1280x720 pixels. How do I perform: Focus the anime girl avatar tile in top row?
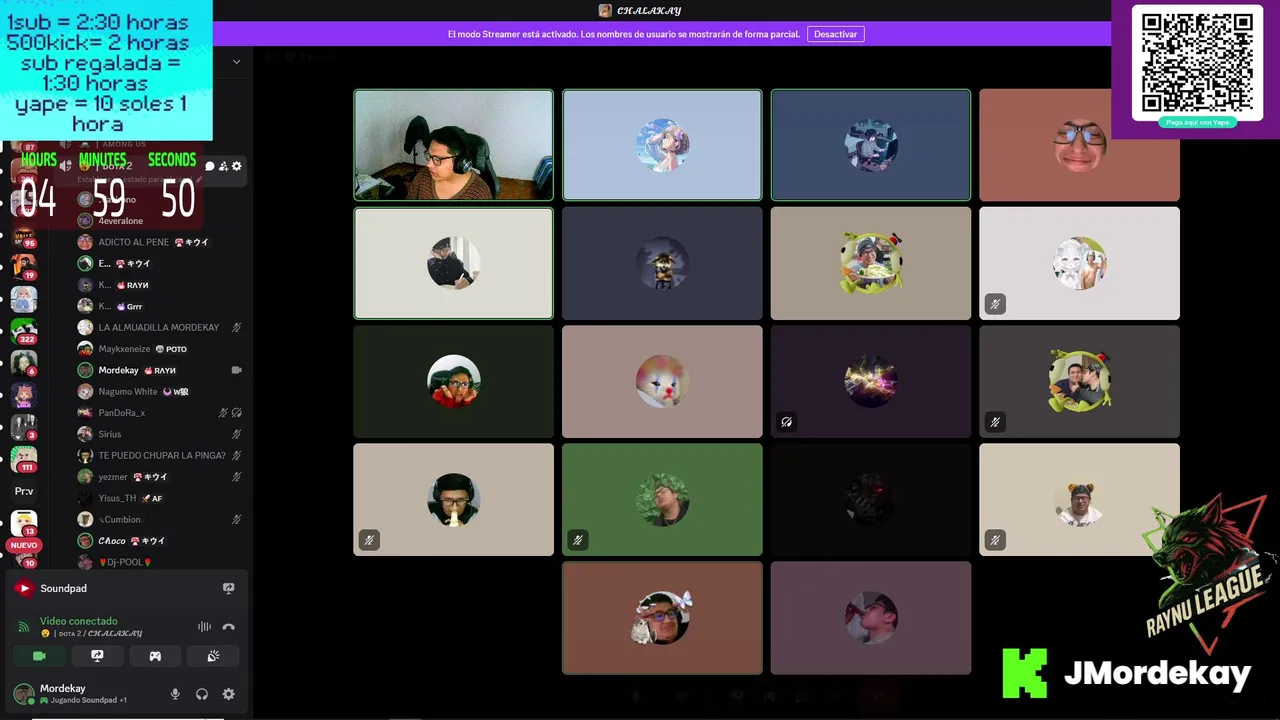coord(662,145)
